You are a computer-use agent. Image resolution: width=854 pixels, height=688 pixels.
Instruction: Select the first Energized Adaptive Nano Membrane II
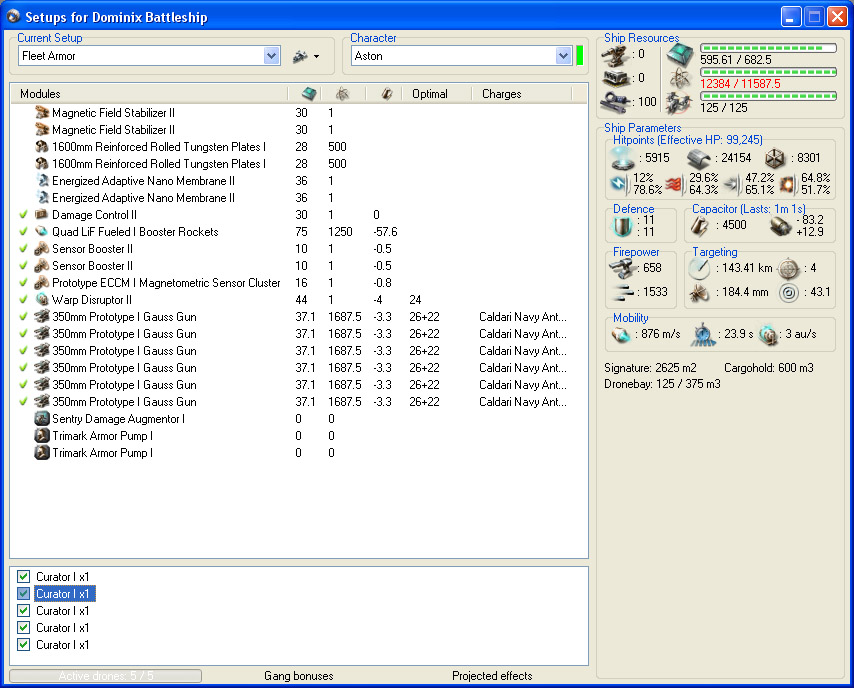(x=298, y=181)
